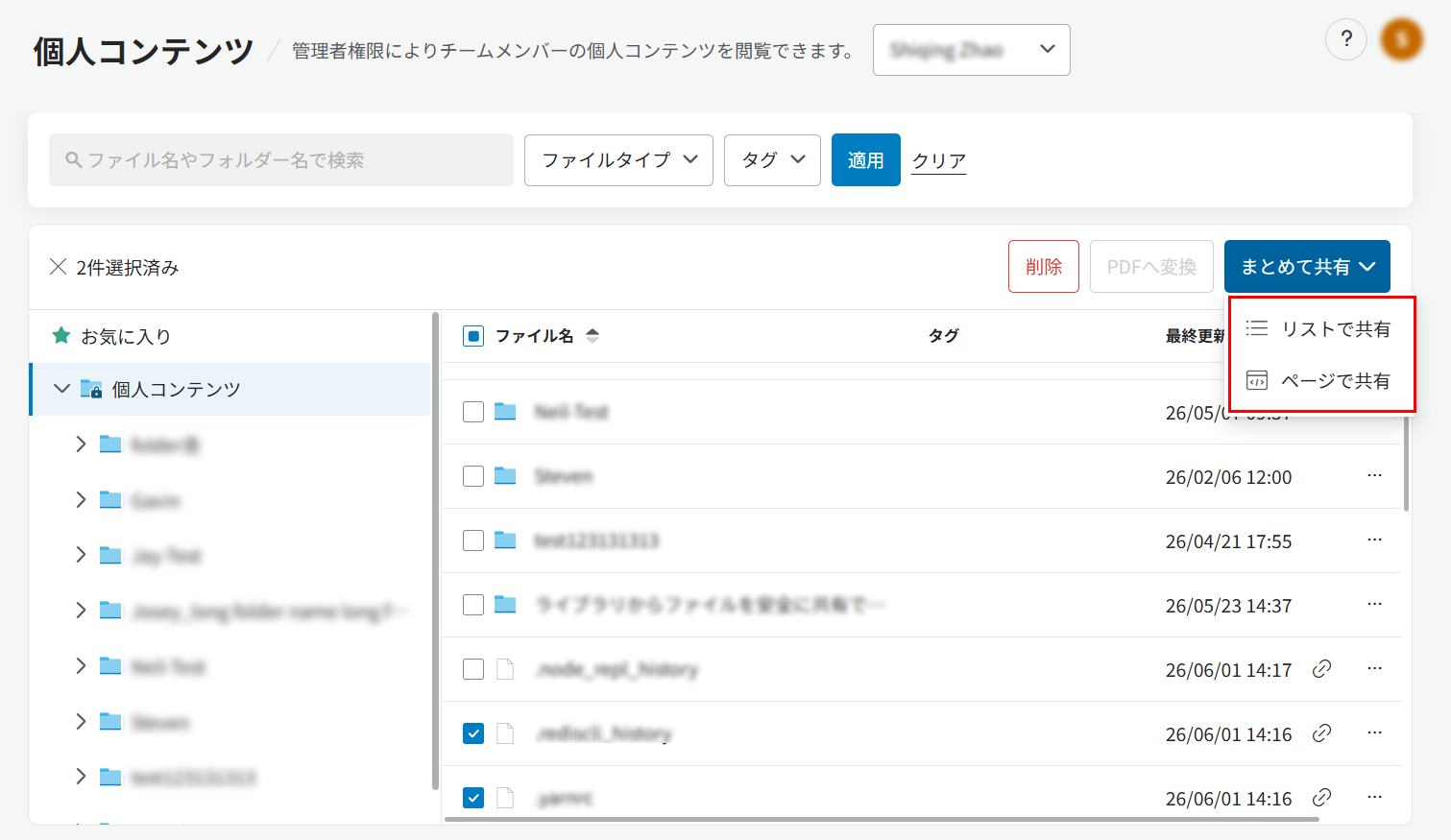The width and height of the screenshot is (1451, 840).
Task: Click the red 削除 button
Action: [x=1044, y=266]
